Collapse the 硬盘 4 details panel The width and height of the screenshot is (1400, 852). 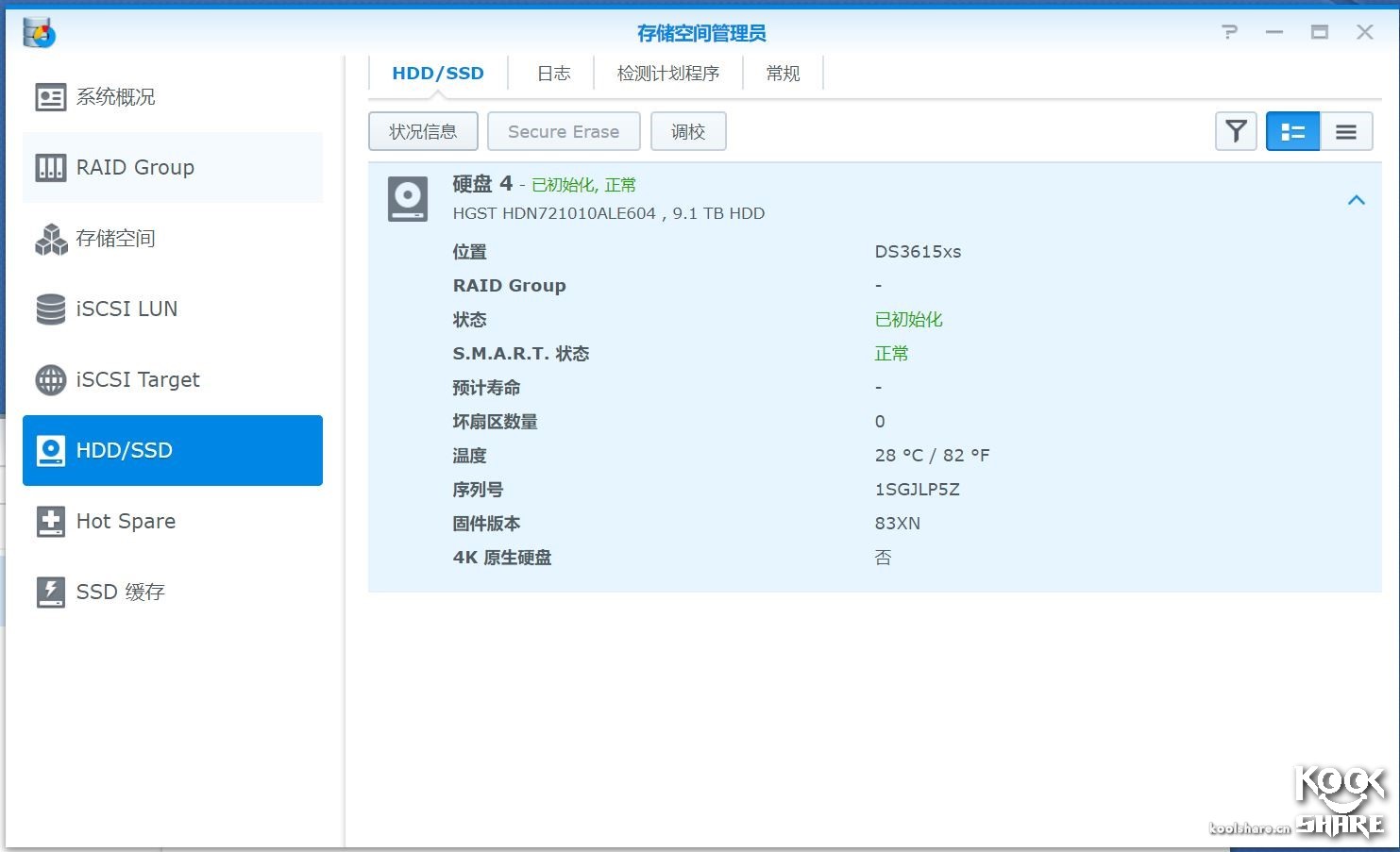[1357, 199]
